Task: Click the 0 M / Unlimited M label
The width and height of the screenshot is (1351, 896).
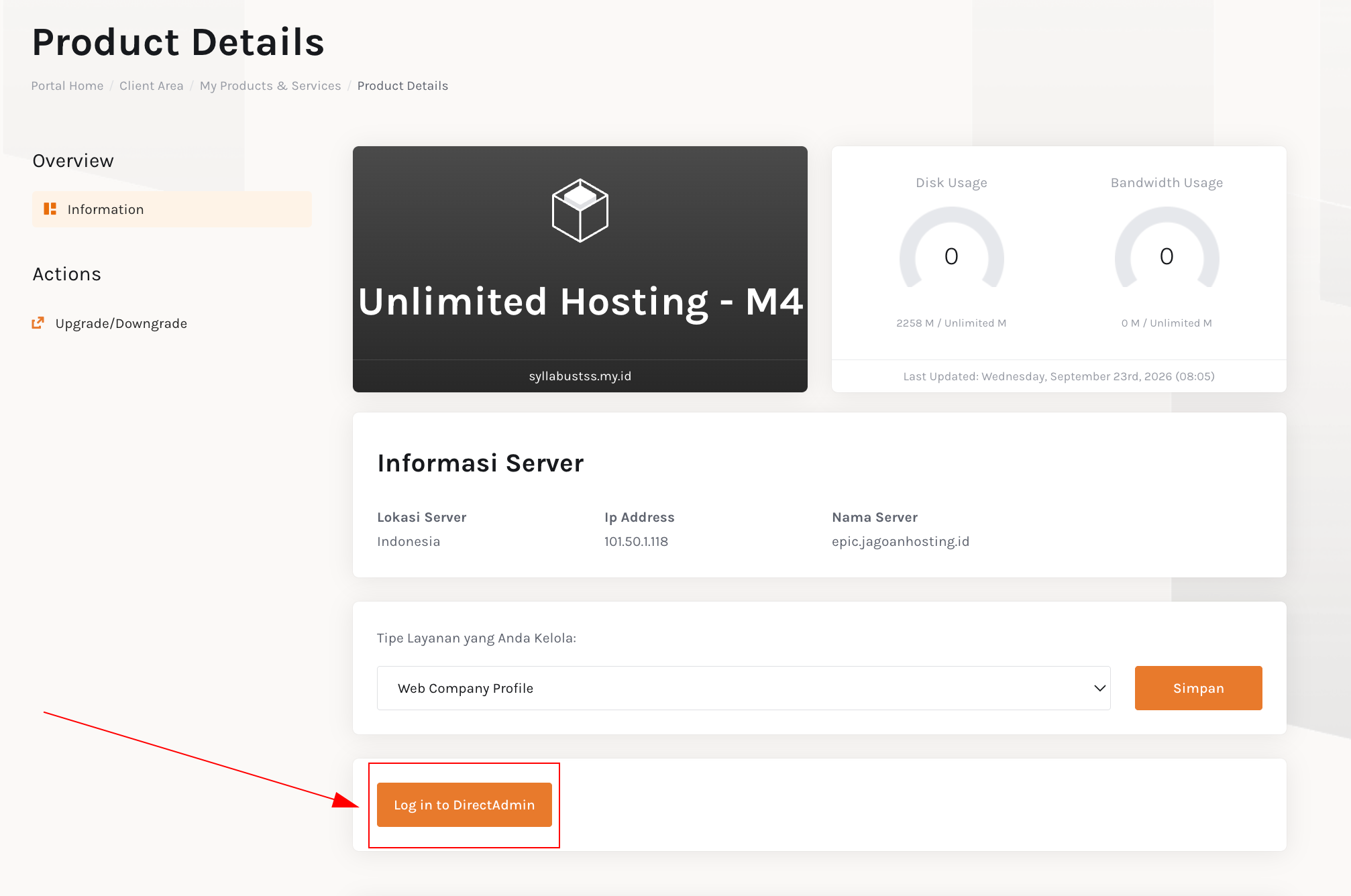Action: (1167, 323)
